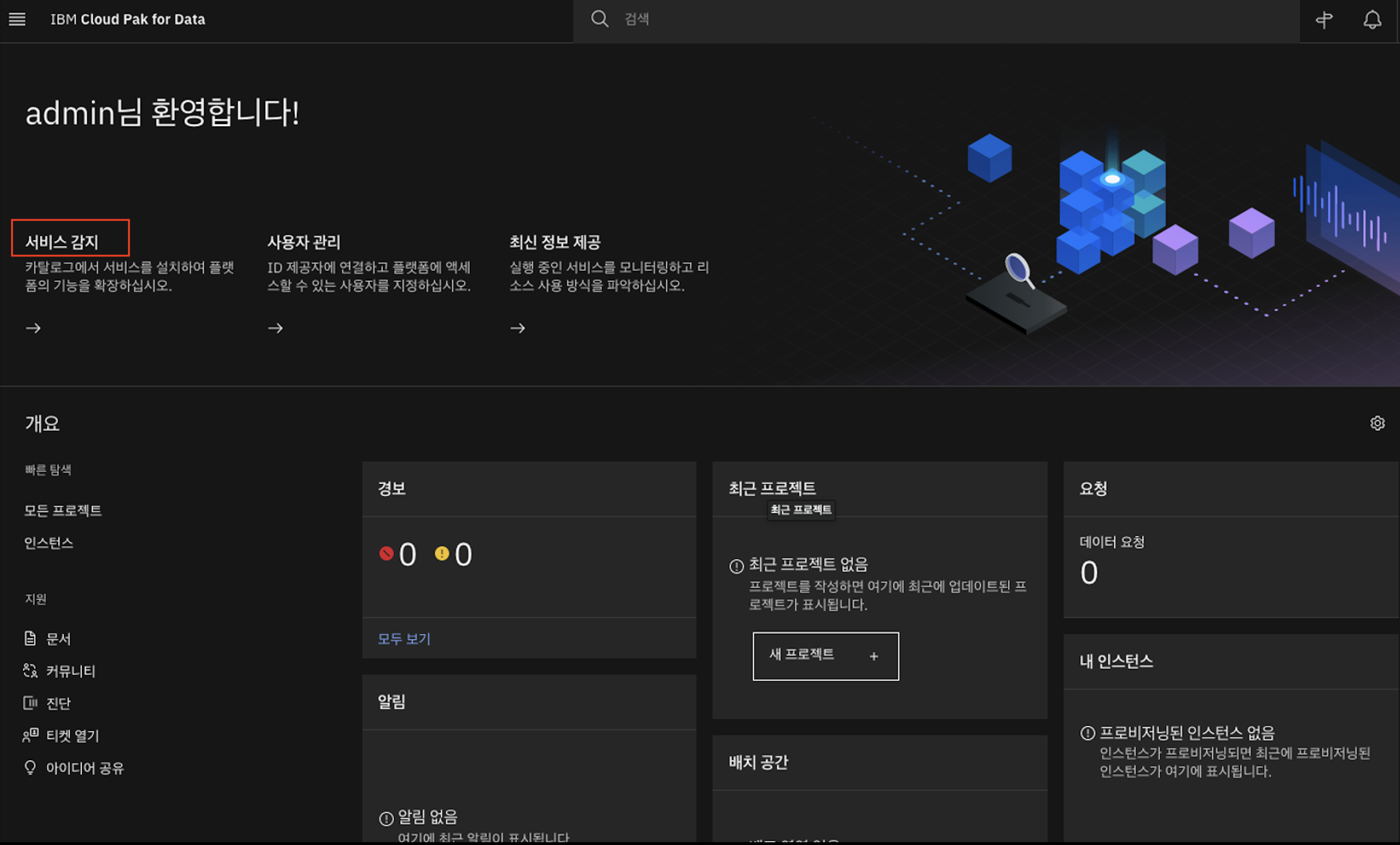The image size is (1400, 845).
Task: Click arrow under 서비스 감지 card
Action: click(x=34, y=328)
